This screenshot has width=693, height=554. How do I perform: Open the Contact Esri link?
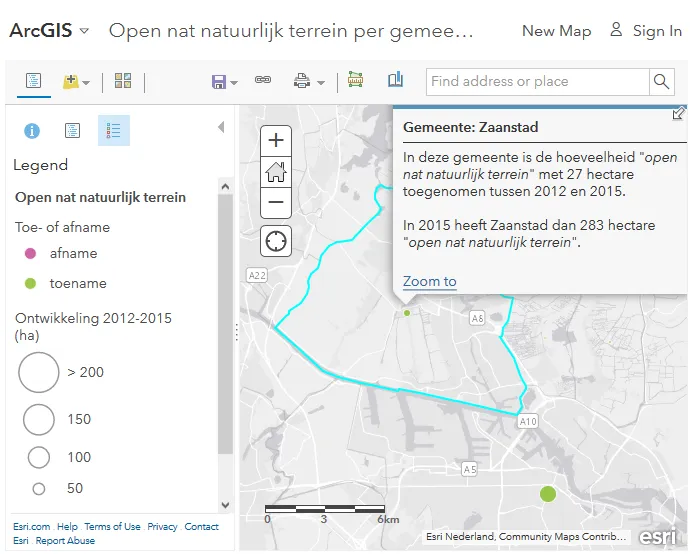click(202, 527)
